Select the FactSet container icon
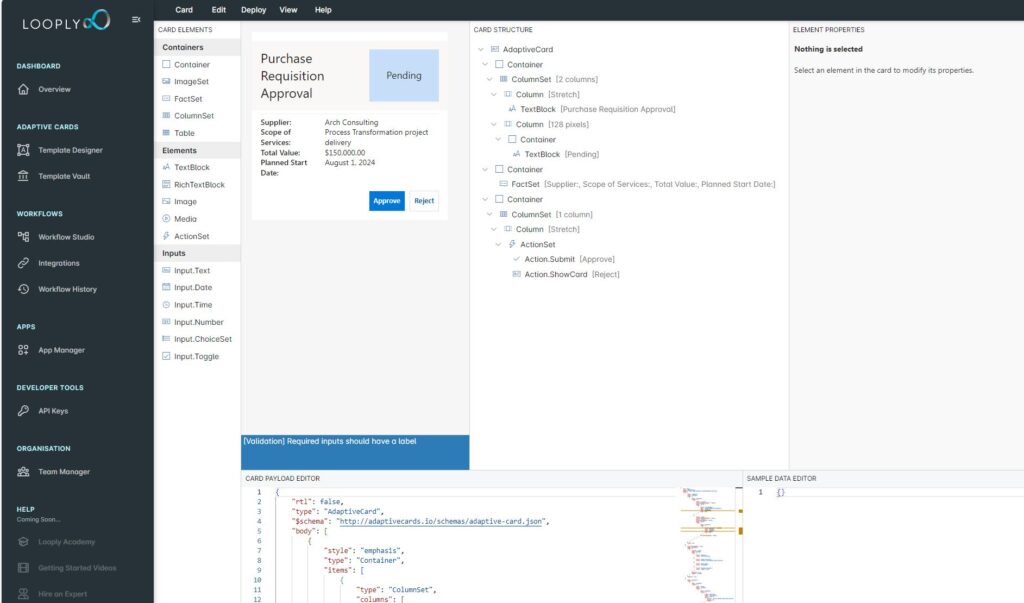1024x603 pixels. (x=165, y=98)
